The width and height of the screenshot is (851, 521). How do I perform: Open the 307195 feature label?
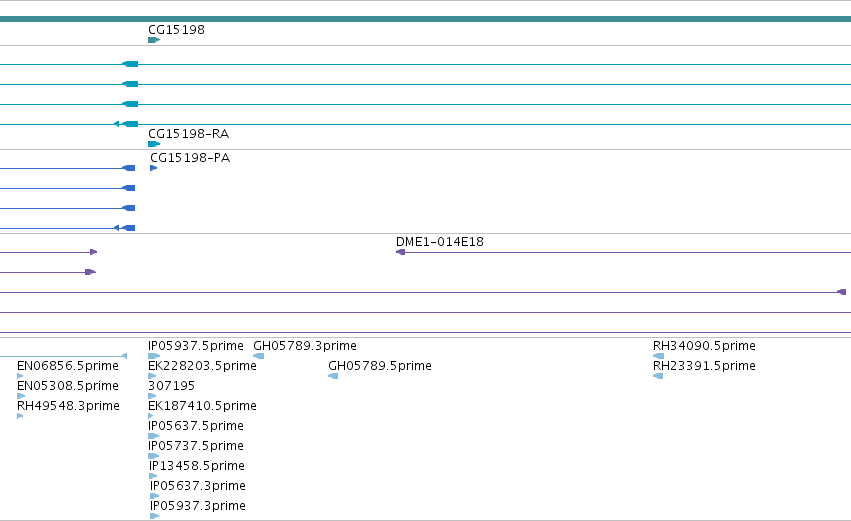(172, 386)
